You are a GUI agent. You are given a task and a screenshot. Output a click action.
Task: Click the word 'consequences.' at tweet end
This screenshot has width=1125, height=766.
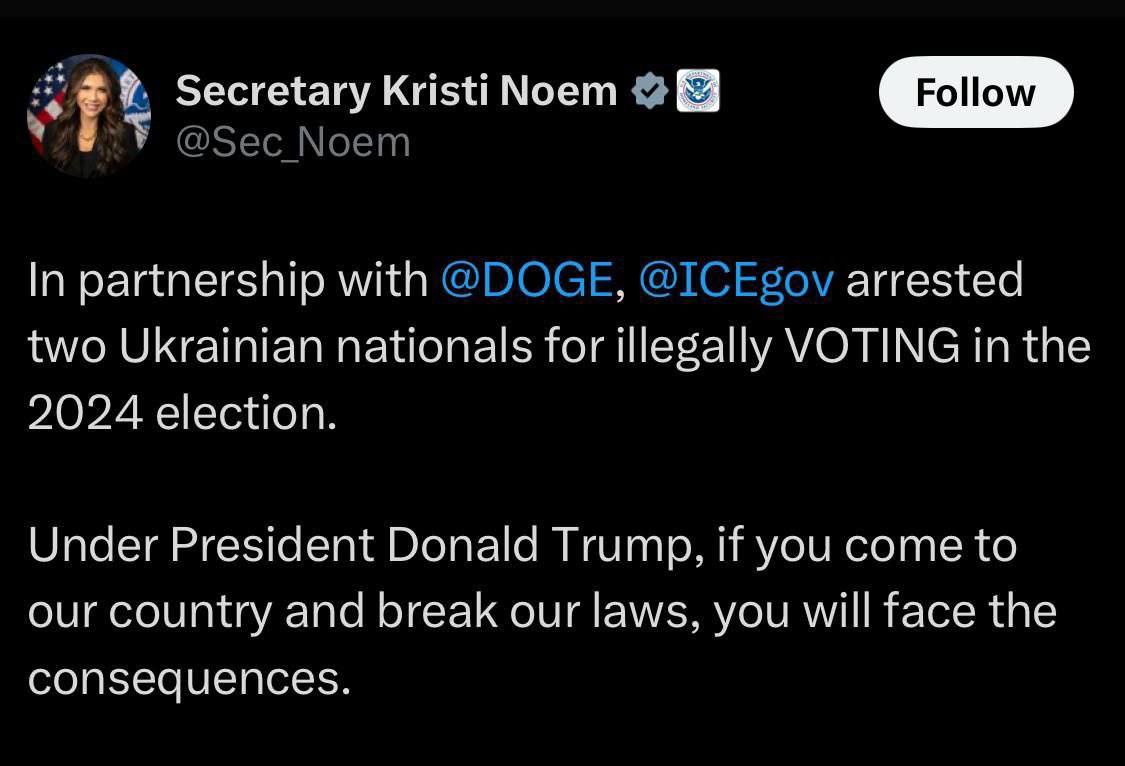(190, 678)
